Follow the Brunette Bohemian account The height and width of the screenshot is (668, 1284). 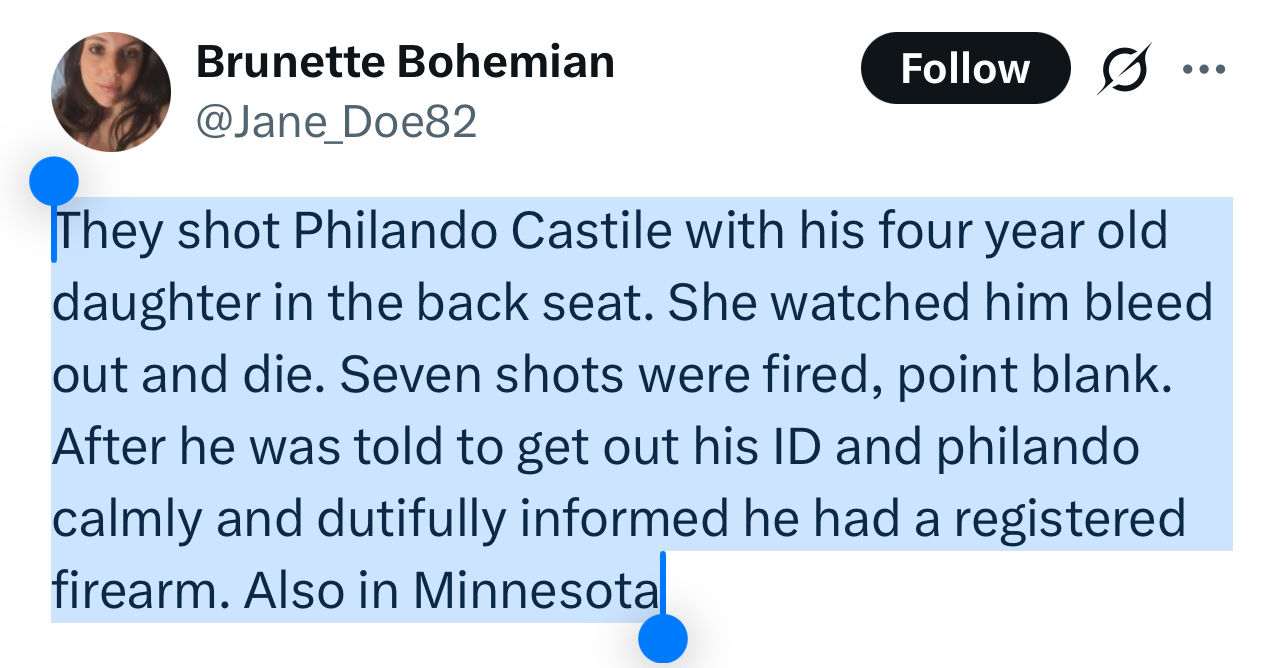[965, 69]
